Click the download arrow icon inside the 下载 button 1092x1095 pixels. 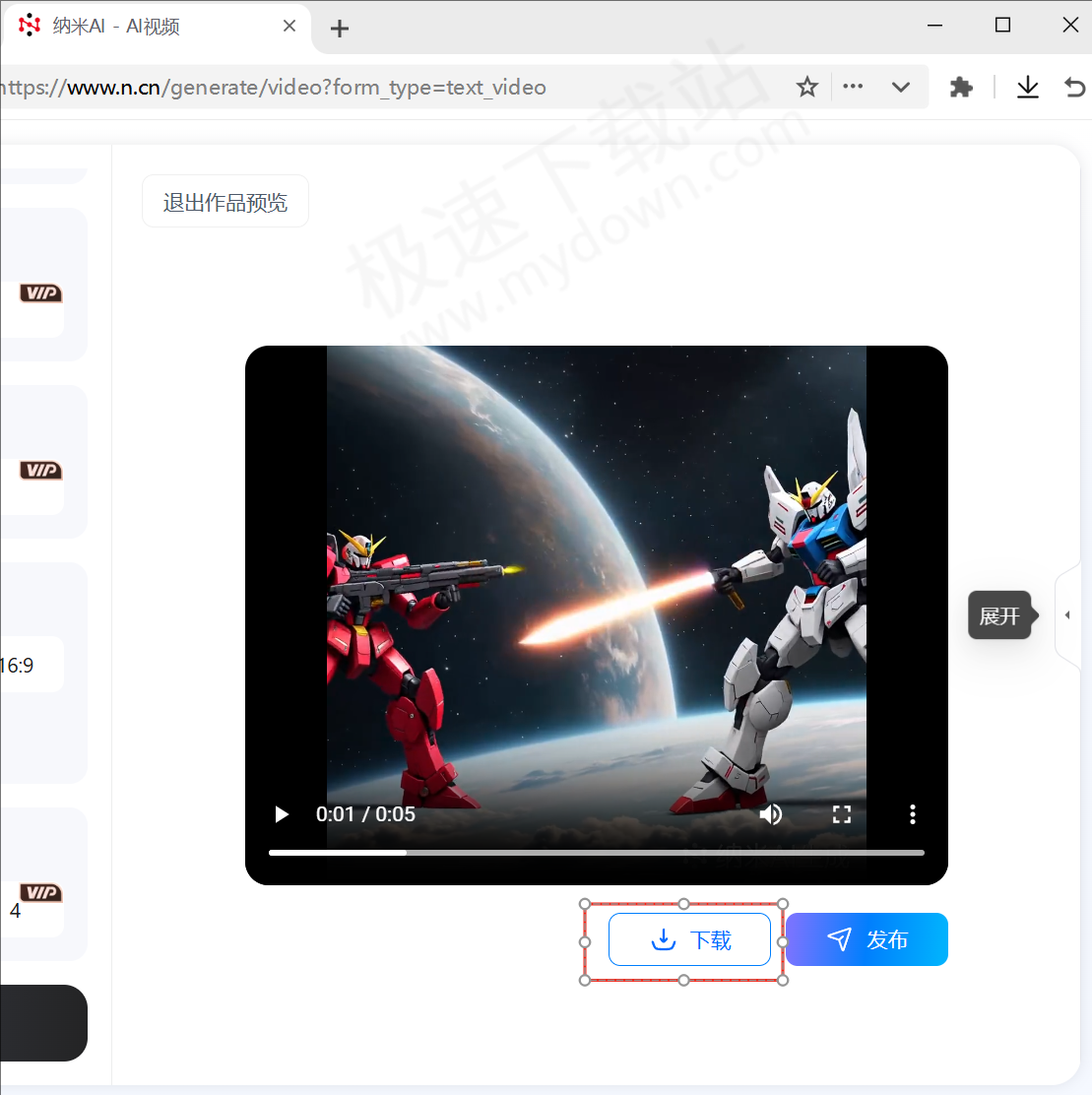point(662,939)
